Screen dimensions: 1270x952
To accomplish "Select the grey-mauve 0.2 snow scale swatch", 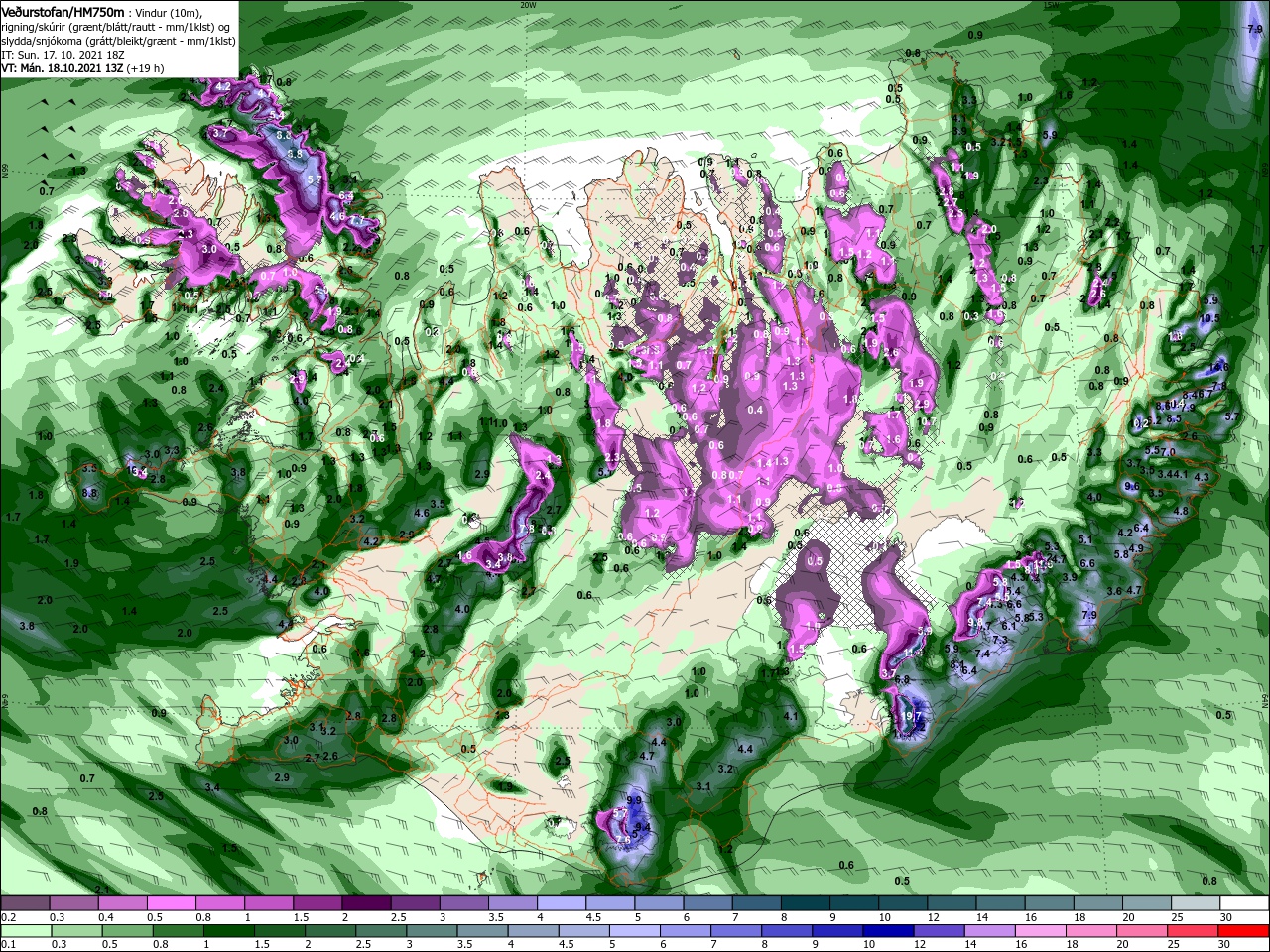I will click(24, 903).
